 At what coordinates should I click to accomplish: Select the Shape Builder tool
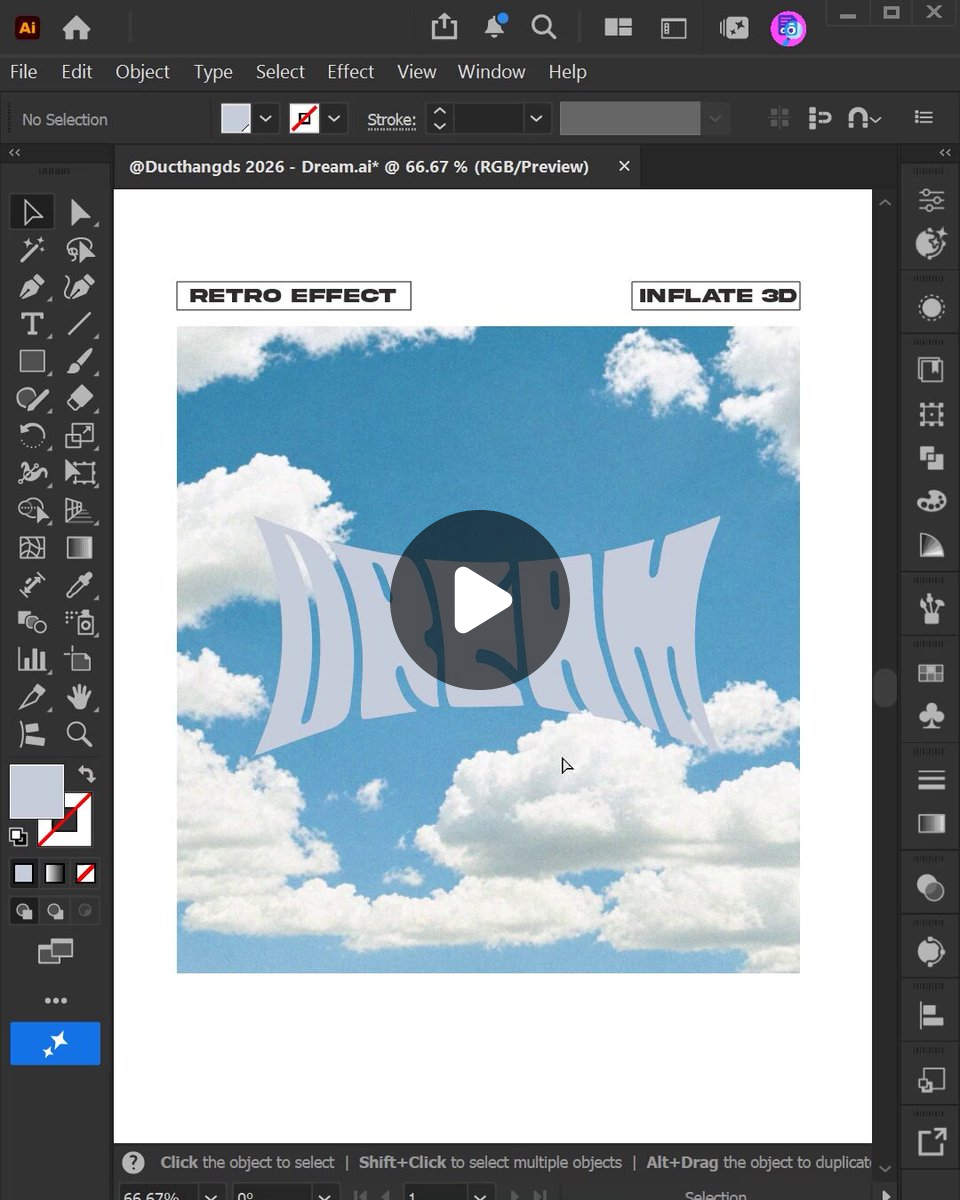click(x=32, y=510)
